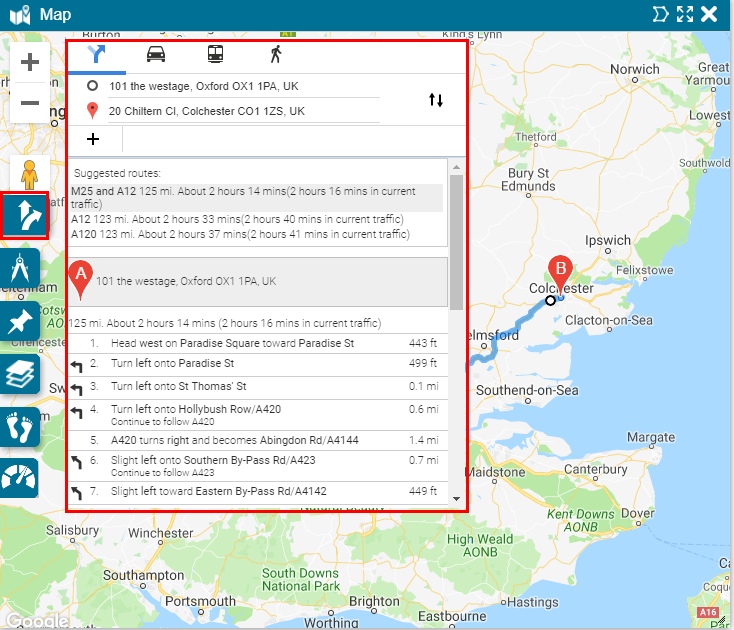Swap origin and destination addresses
734x630 pixels.
click(435, 100)
